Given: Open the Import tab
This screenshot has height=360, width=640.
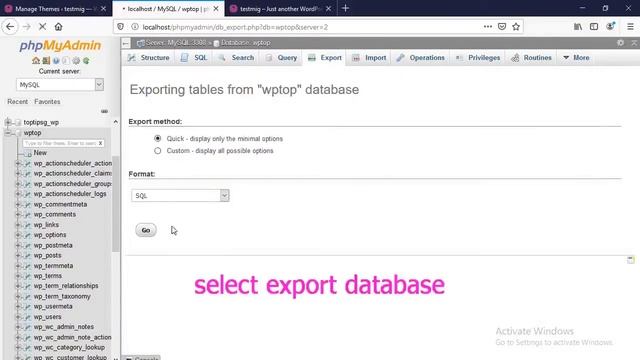Looking at the screenshot, I should [x=369, y=58].
